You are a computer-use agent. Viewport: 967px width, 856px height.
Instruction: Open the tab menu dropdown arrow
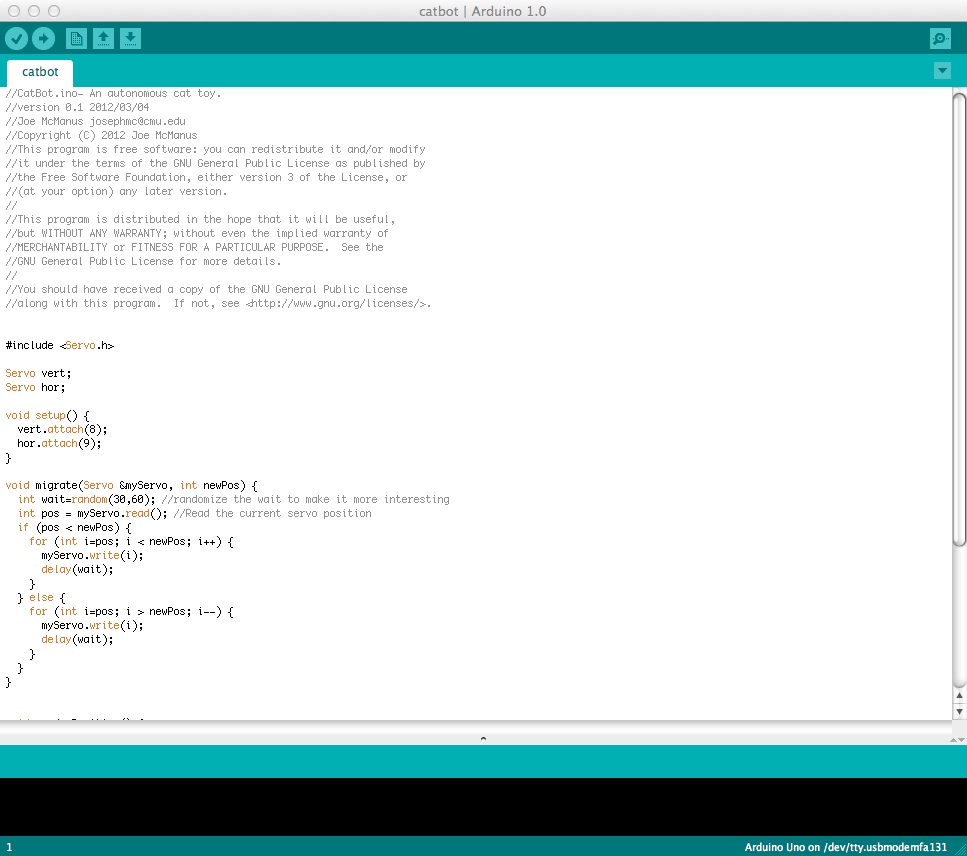[942, 71]
